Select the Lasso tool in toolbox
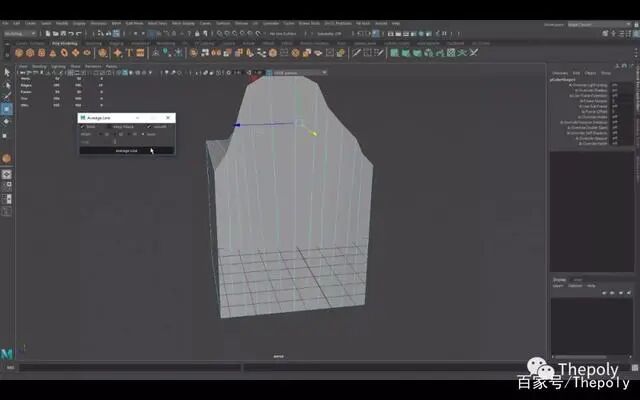640x400 pixels. (x=7, y=85)
